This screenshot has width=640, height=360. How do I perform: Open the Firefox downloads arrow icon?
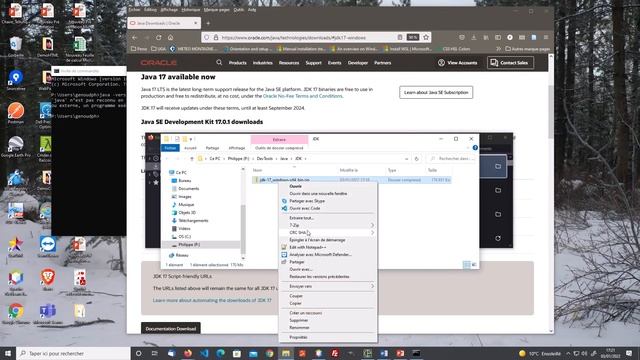473,37
